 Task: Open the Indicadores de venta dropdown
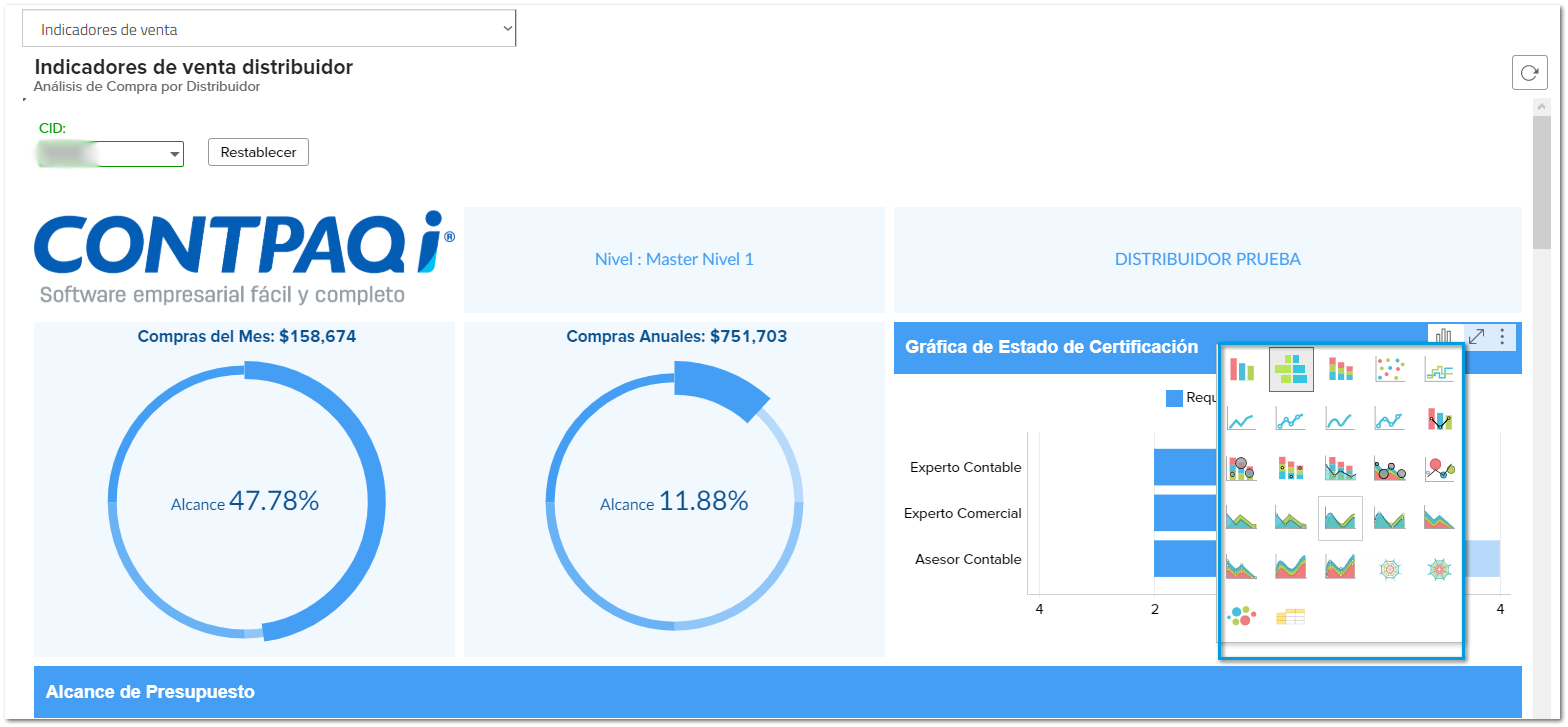coord(269,29)
